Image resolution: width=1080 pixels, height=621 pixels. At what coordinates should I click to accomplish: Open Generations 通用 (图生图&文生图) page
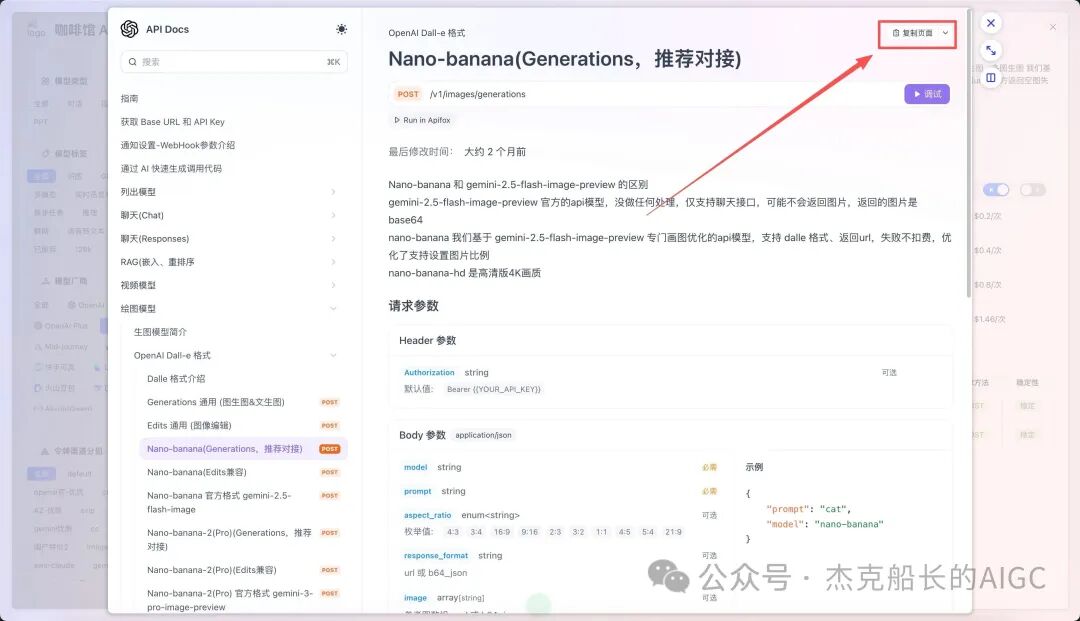[x=216, y=402]
